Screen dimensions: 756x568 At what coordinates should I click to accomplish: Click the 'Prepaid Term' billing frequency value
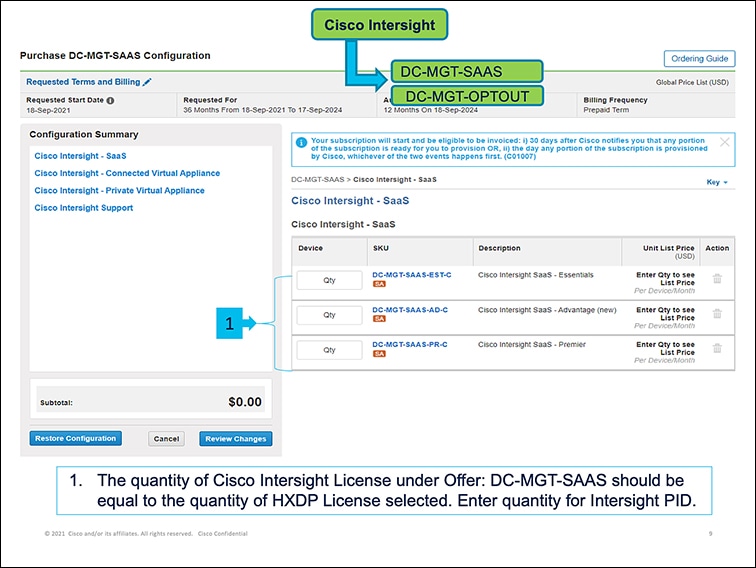tap(606, 110)
